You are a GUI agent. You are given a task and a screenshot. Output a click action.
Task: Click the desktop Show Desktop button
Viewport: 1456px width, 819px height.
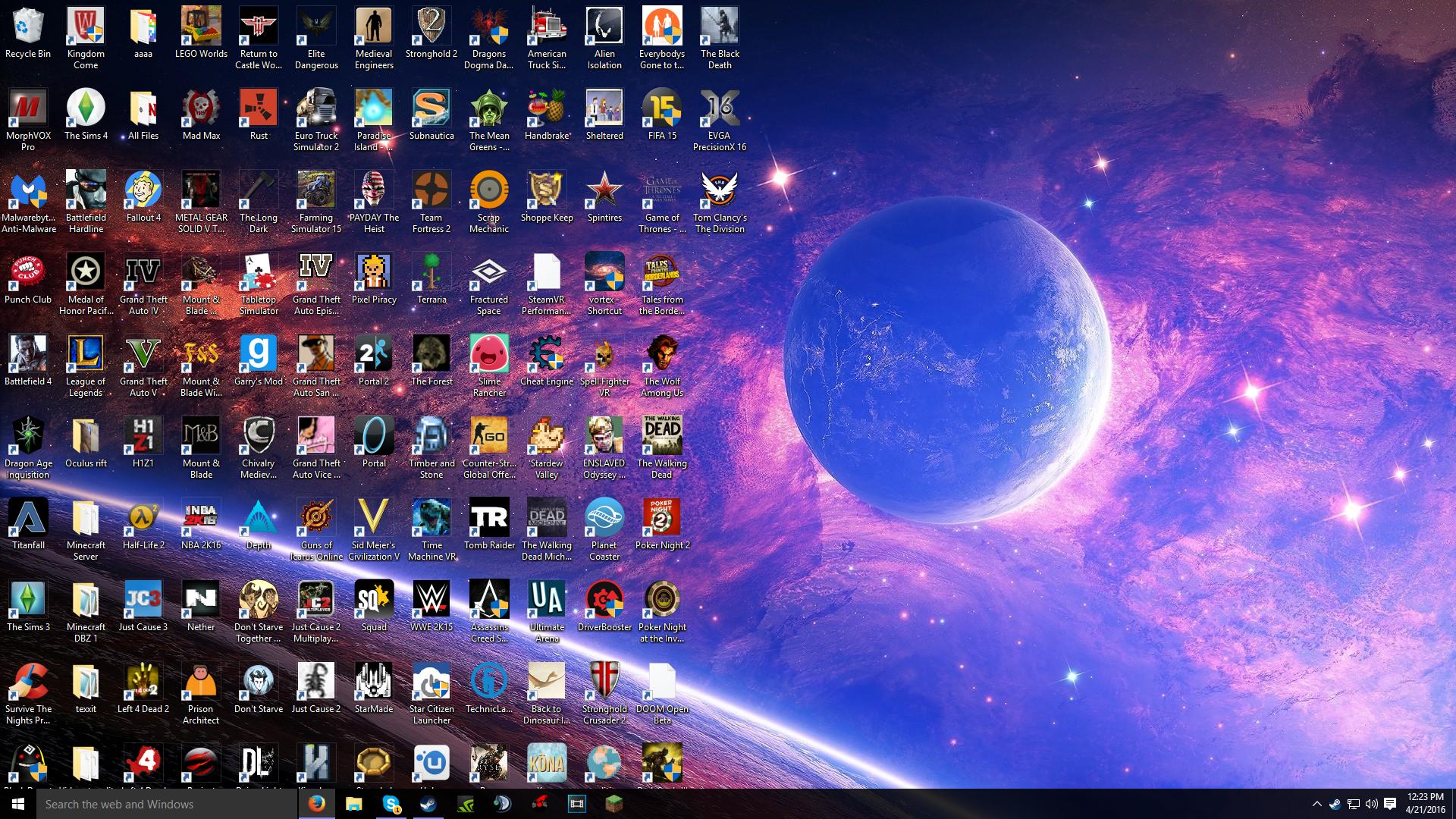pos(1453,805)
